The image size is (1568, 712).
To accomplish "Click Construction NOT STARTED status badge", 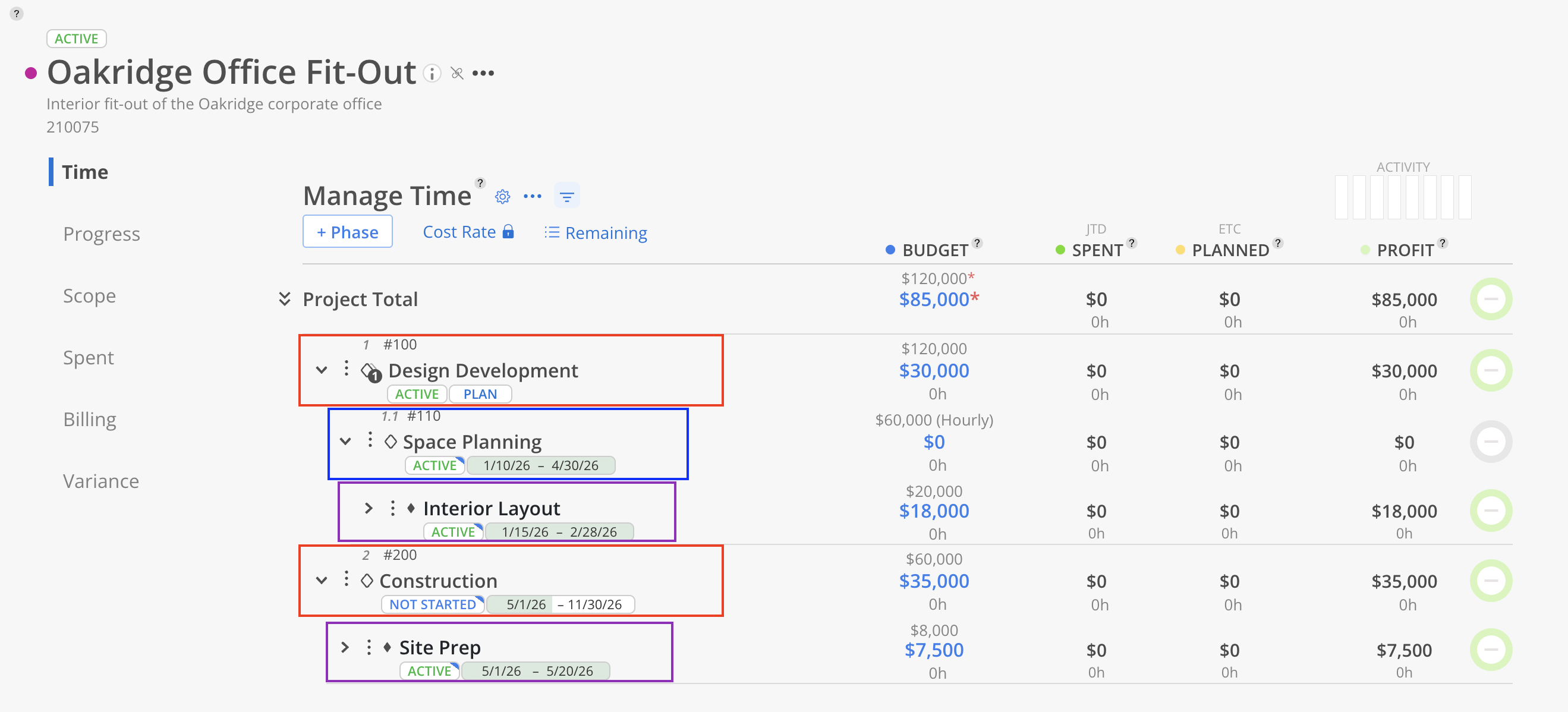I will pos(433,604).
